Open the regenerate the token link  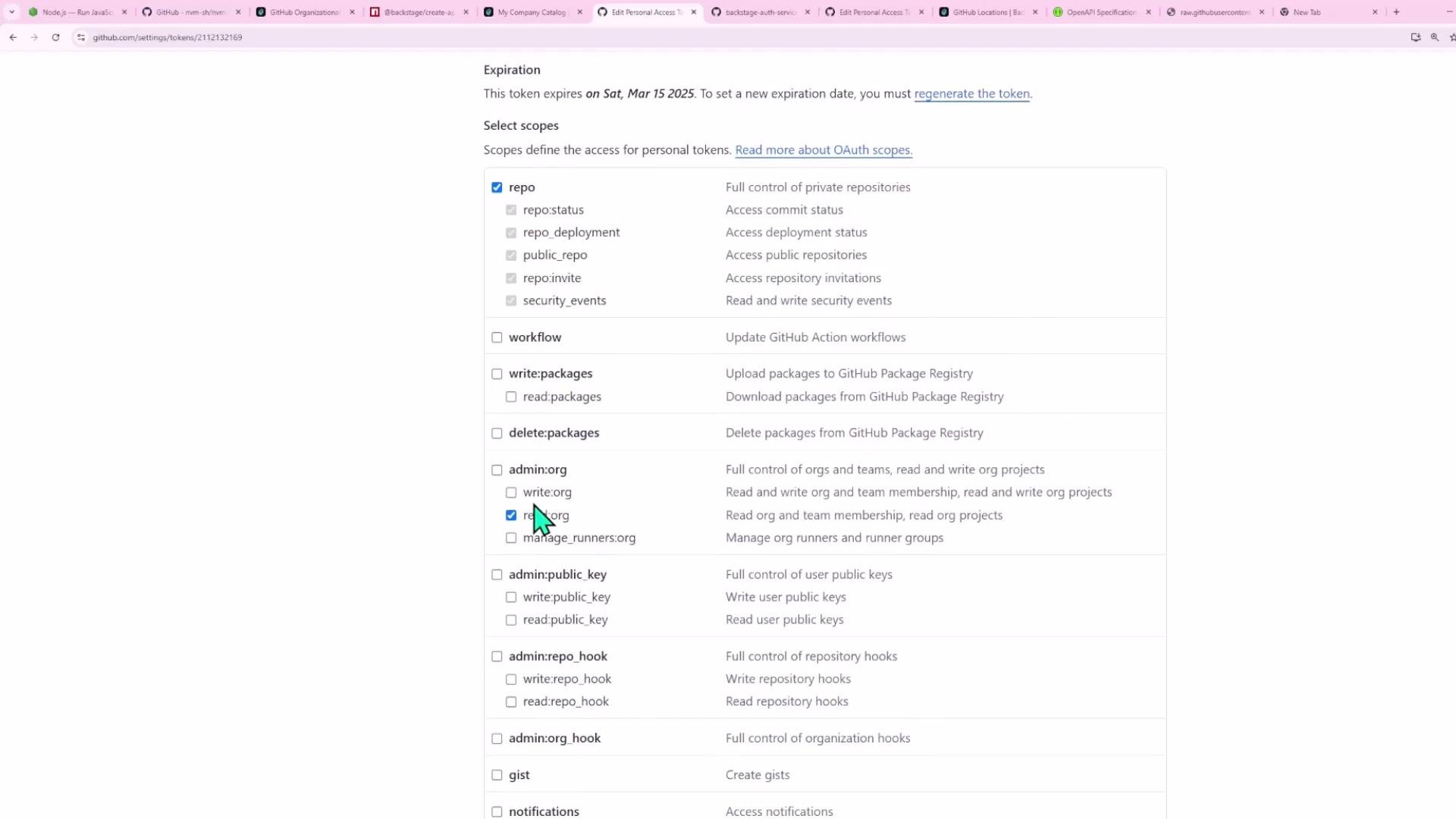971,93
